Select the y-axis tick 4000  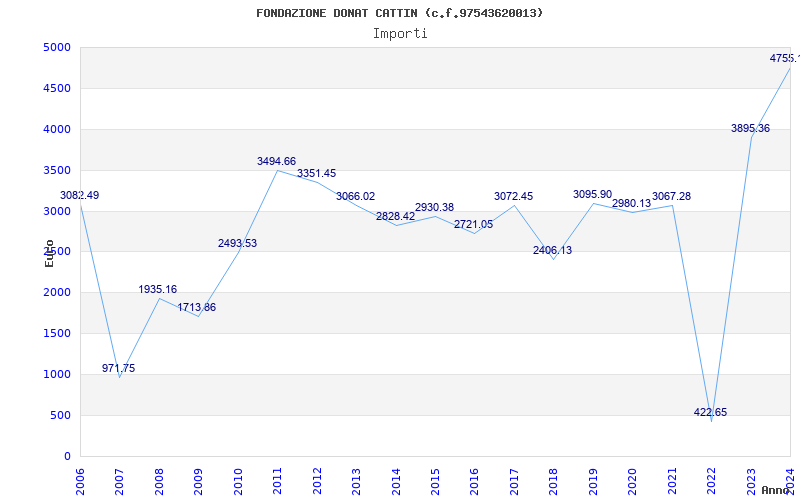[x=57, y=129]
